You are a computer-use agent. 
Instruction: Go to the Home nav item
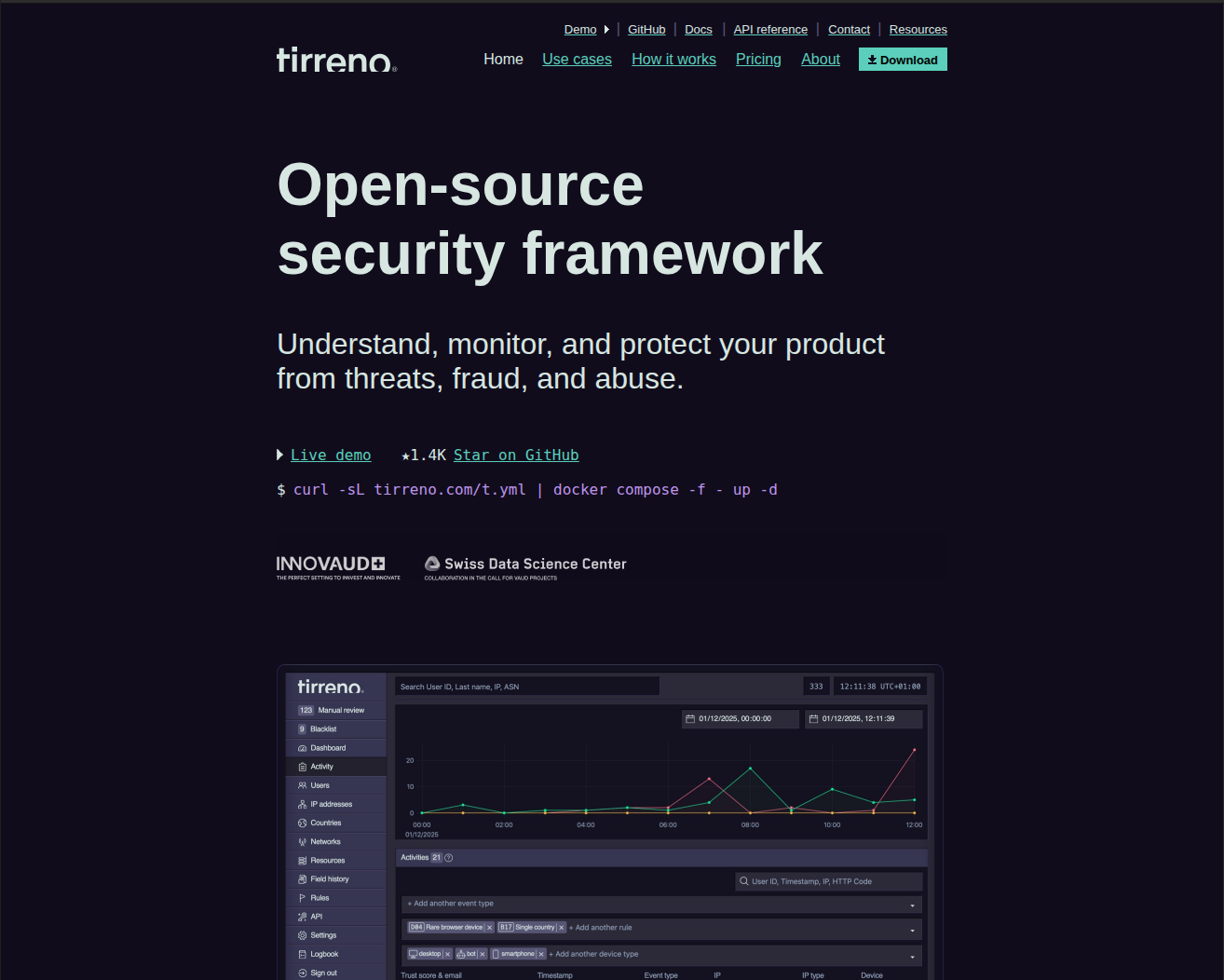pos(503,60)
